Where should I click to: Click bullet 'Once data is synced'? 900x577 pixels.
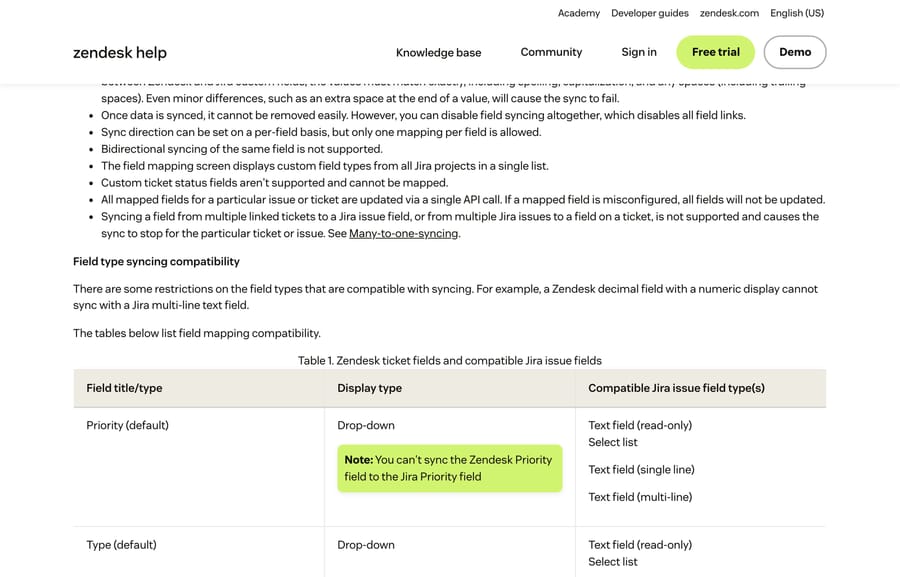click(423, 115)
